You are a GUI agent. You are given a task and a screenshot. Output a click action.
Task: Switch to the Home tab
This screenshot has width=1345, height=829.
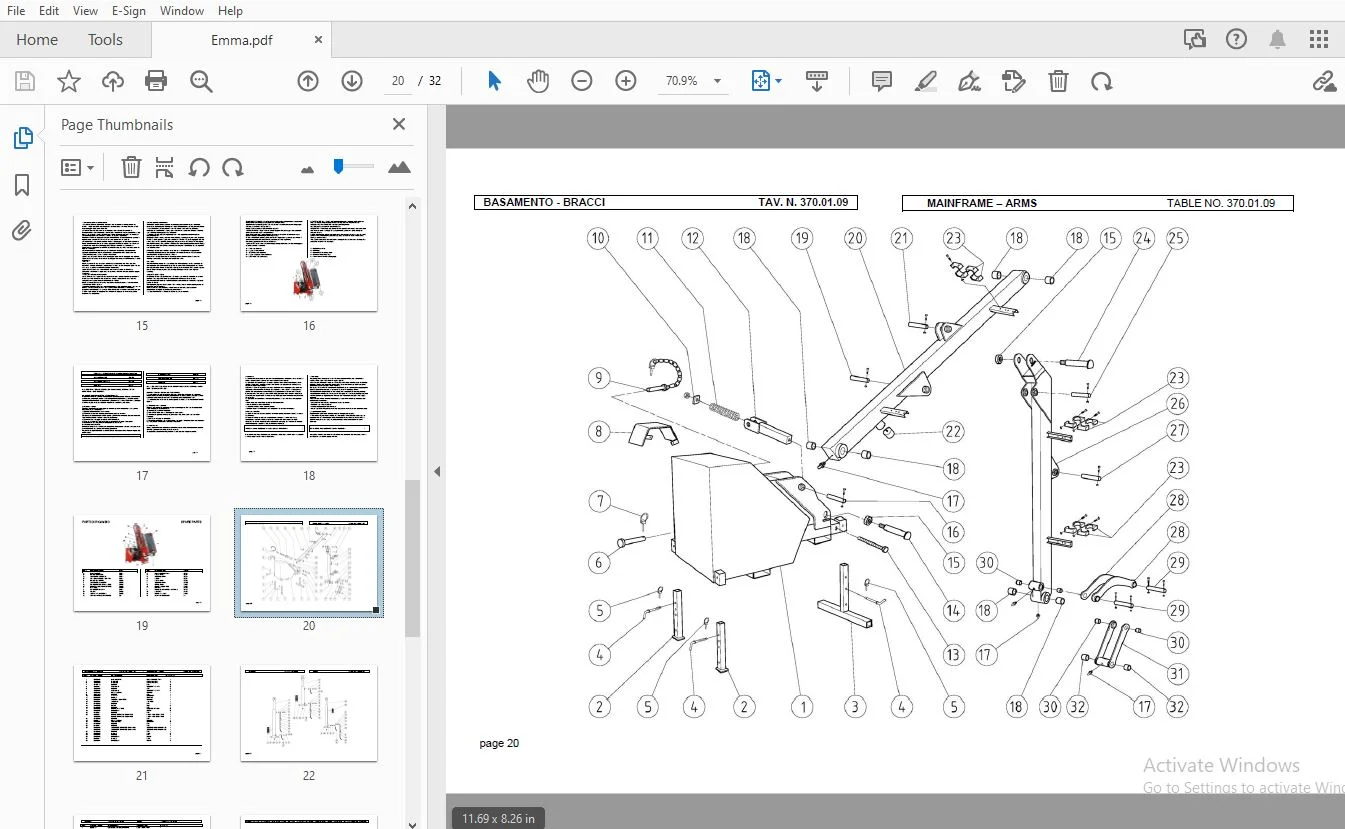pos(37,40)
